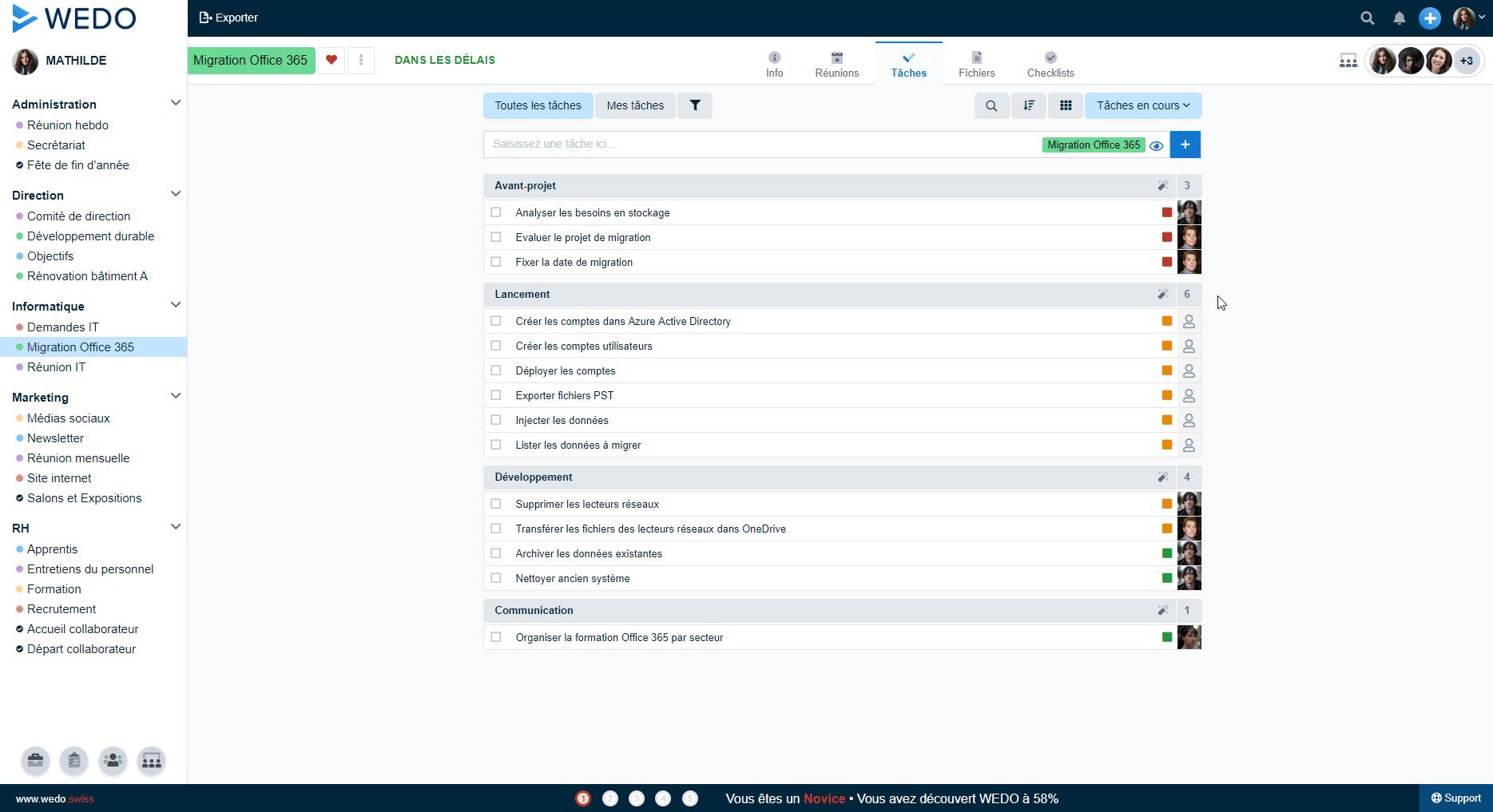Click the edit icon of Lancement section

[1162, 295]
